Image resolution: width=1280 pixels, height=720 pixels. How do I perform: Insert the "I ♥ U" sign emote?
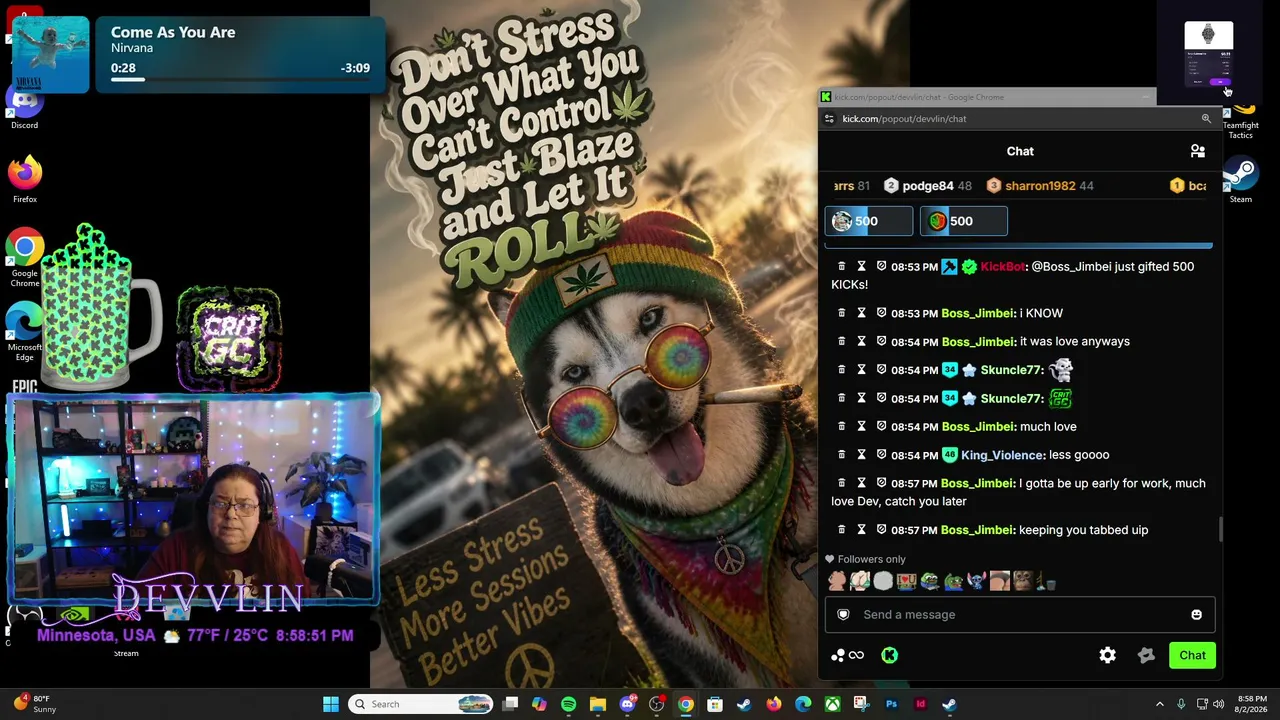(x=906, y=582)
